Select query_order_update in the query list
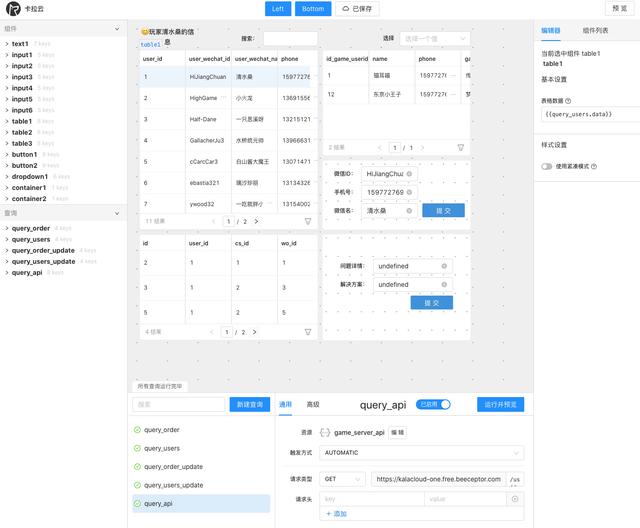 point(201,467)
